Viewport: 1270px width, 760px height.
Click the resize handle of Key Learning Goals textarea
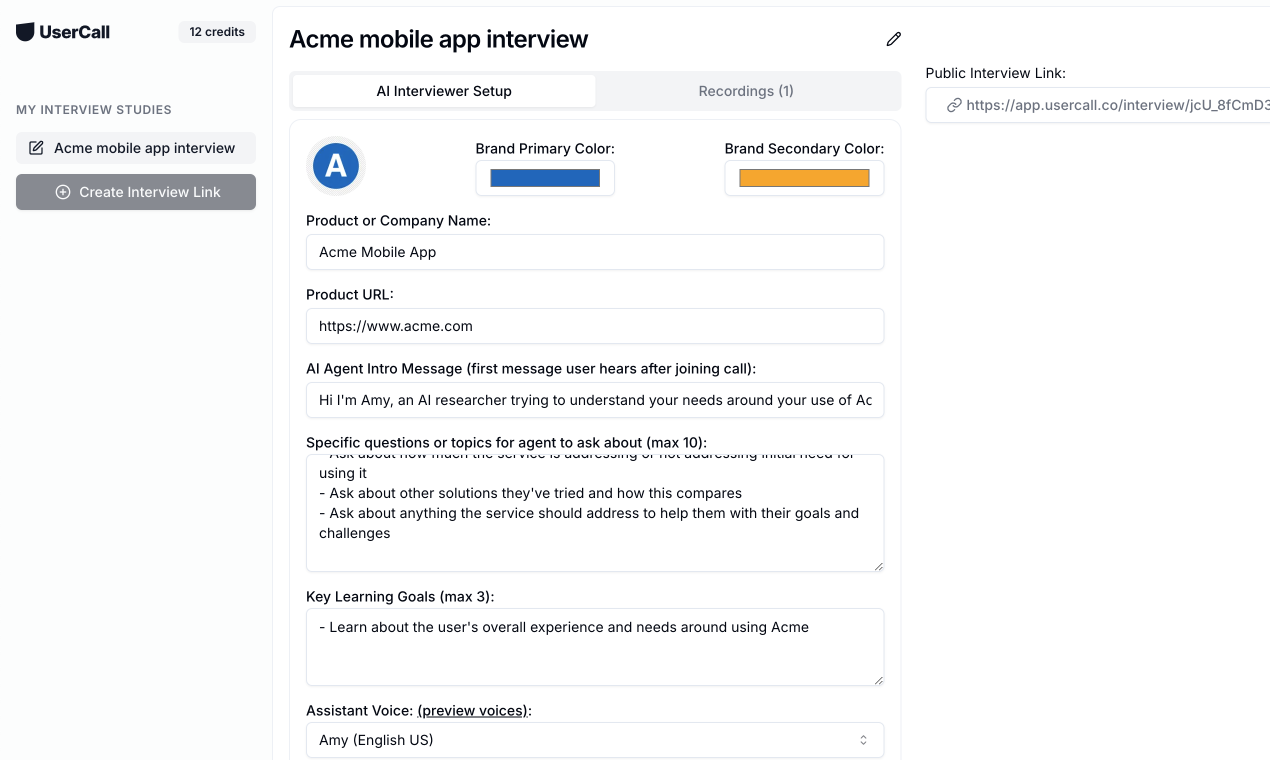(879, 680)
